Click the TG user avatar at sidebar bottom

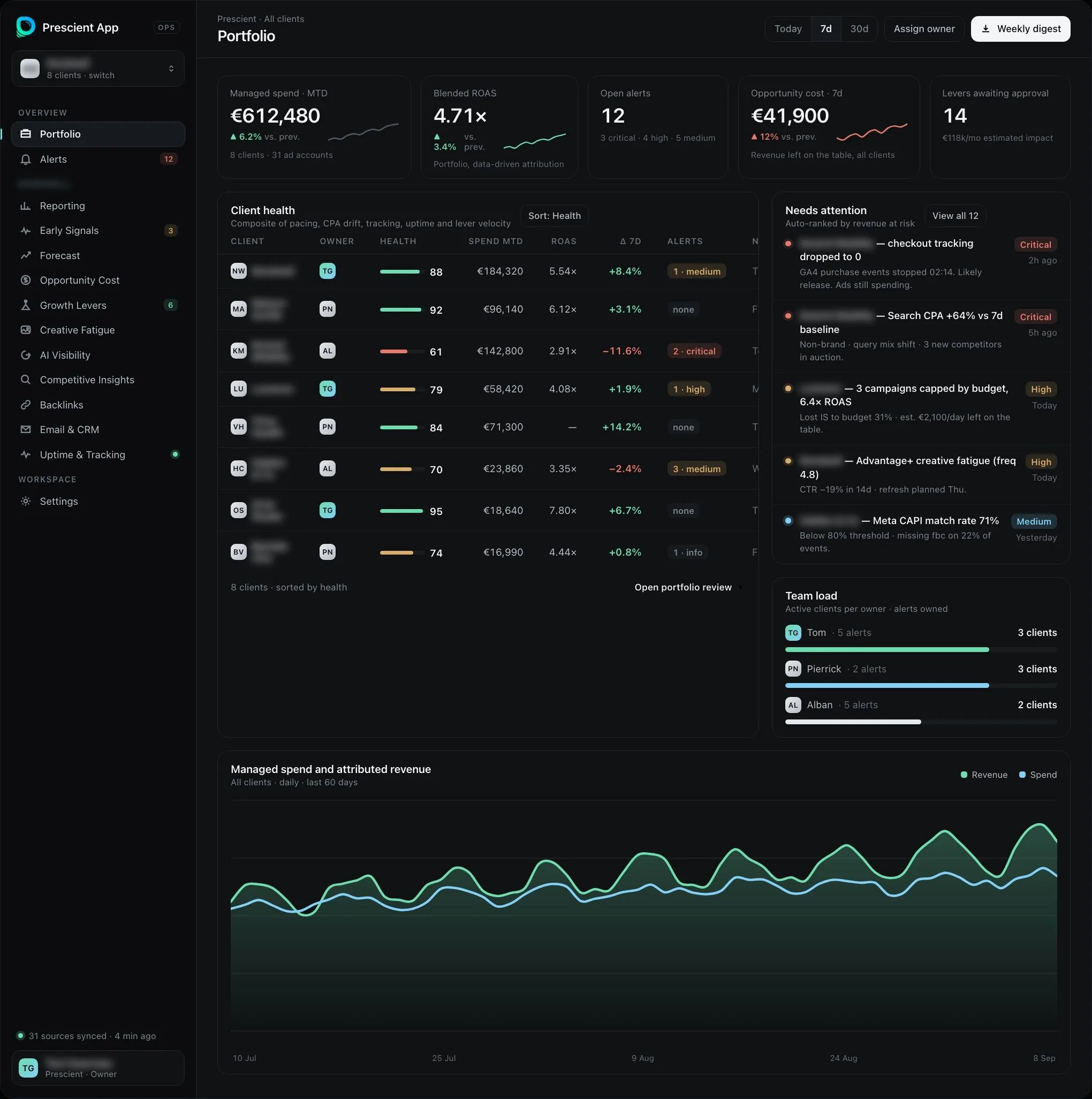tap(28, 1068)
